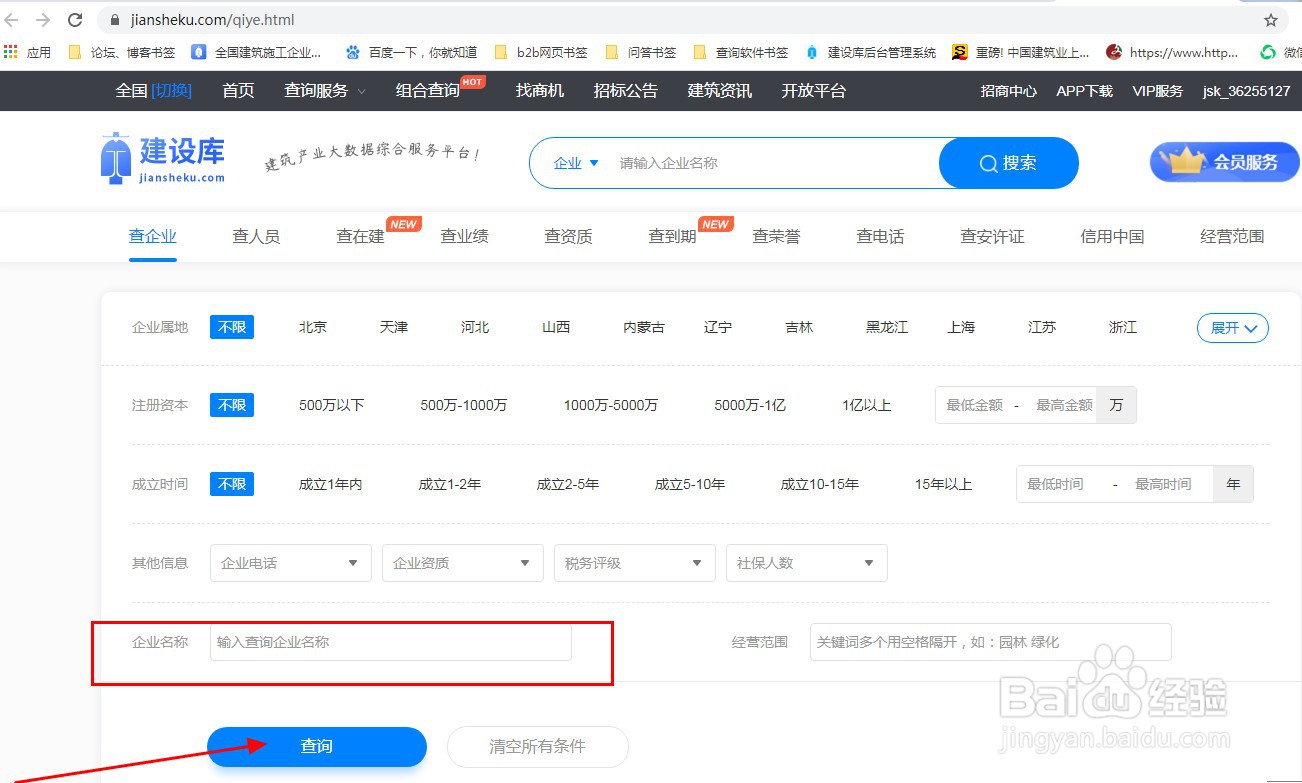Switch to the 查业绩 tab
The image size is (1302, 783).
coord(464,237)
